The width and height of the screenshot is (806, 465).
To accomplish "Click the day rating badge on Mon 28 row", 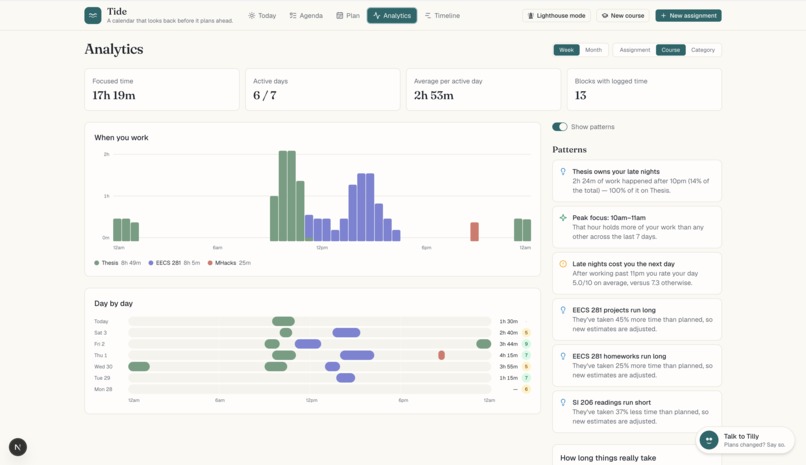I will (x=526, y=389).
